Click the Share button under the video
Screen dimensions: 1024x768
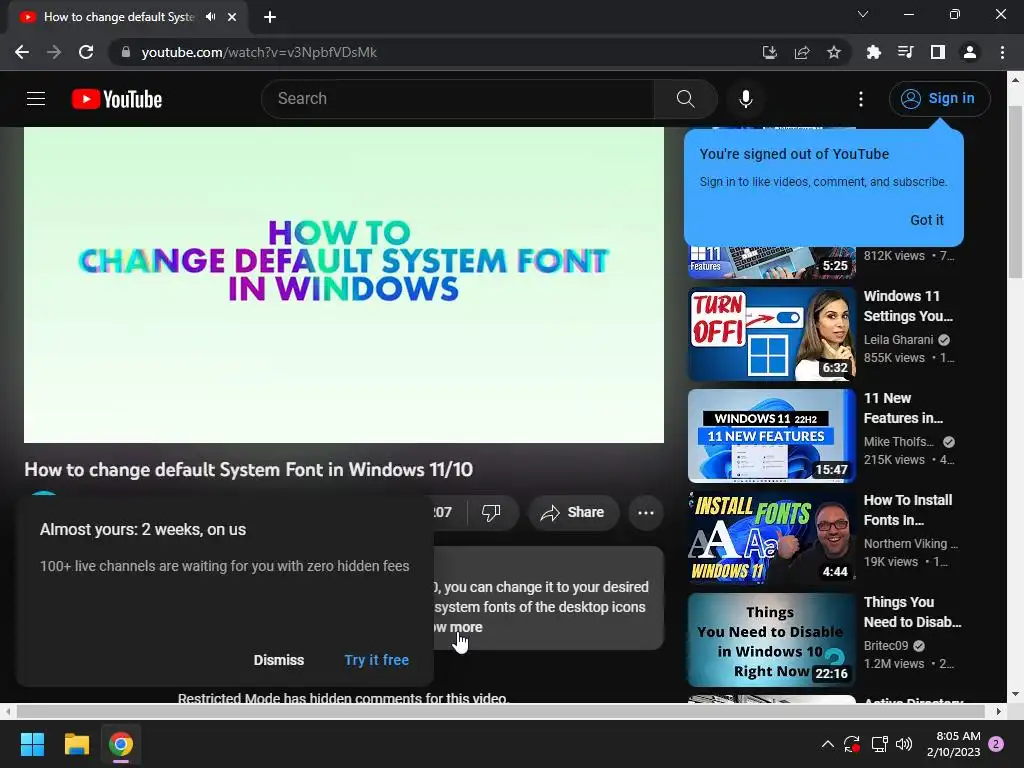click(572, 513)
